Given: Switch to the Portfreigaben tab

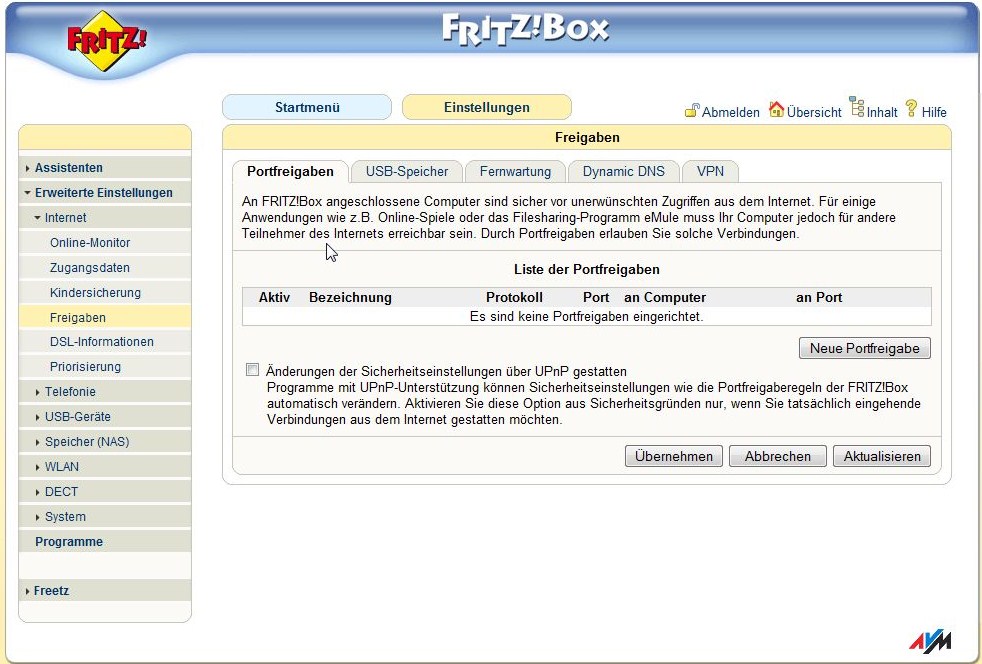Looking at the screenshot, I should tap(290, 172).
